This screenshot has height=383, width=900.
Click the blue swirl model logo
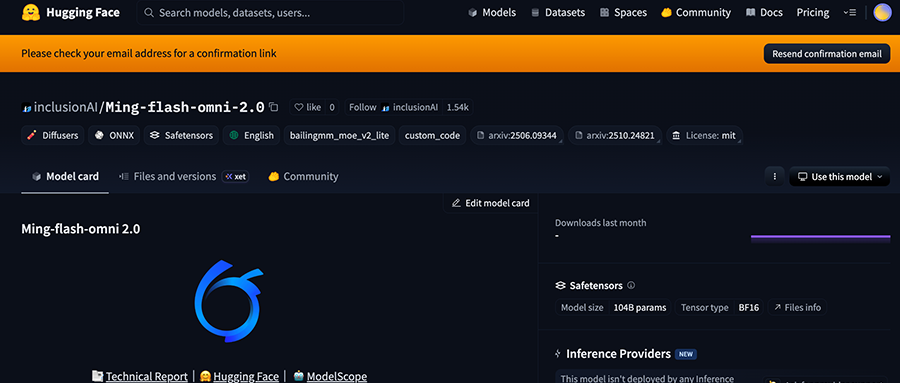pyautogui.click(x=228, y=301)
